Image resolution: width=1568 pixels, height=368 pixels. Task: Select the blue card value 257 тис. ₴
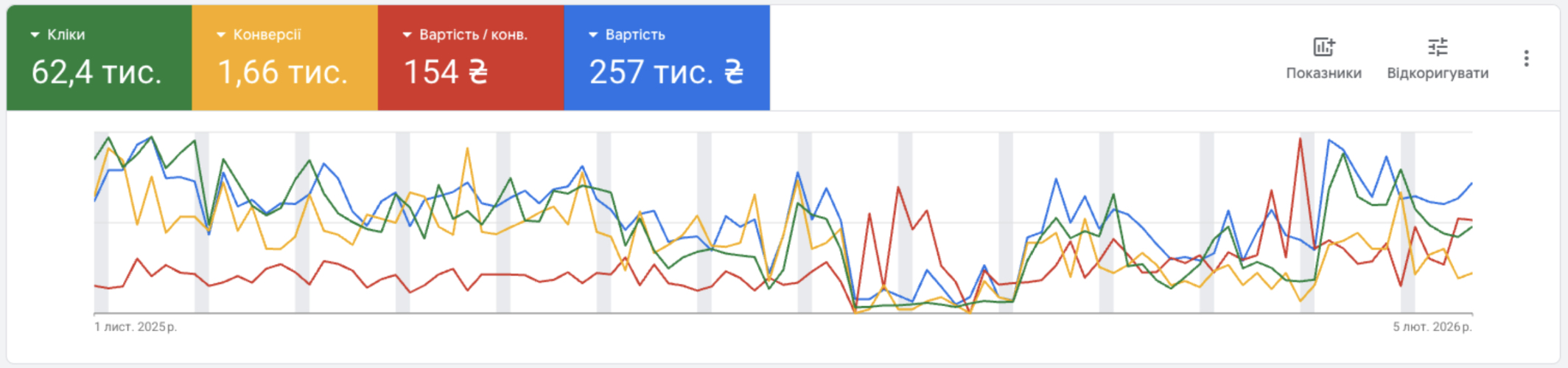[x=666, y=72]
